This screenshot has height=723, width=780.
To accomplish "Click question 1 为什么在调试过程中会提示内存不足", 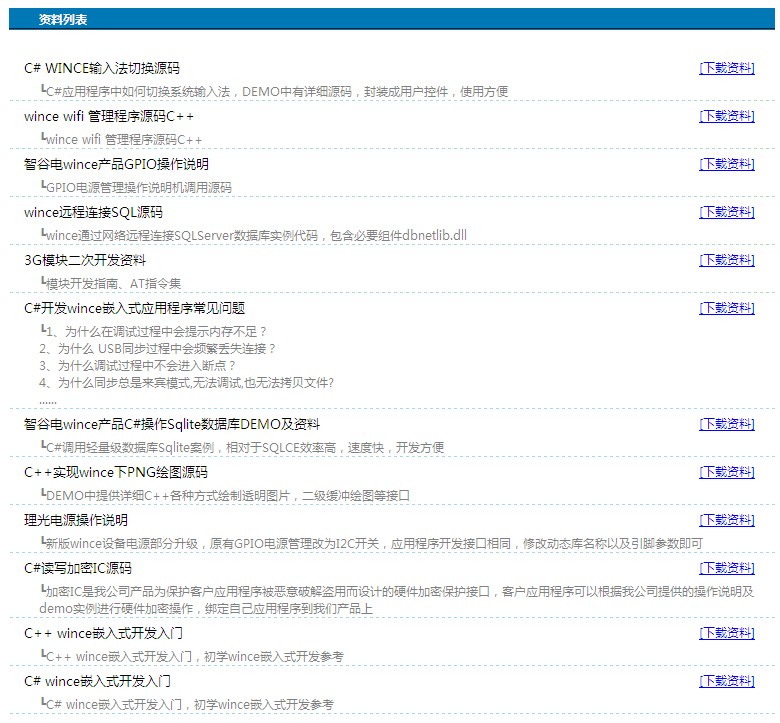I will tap(154, 331).
